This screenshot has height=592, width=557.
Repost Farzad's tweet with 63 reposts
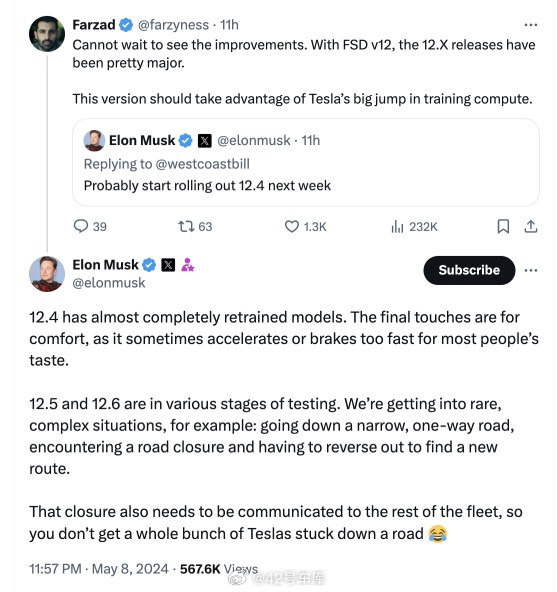186,226
